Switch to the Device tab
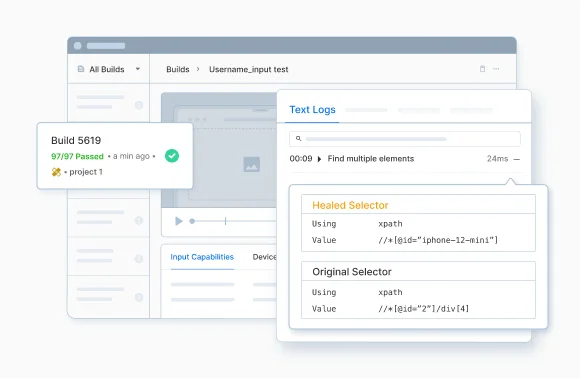The width and height of the screenshot is (580, 379). tap(264, 257)
